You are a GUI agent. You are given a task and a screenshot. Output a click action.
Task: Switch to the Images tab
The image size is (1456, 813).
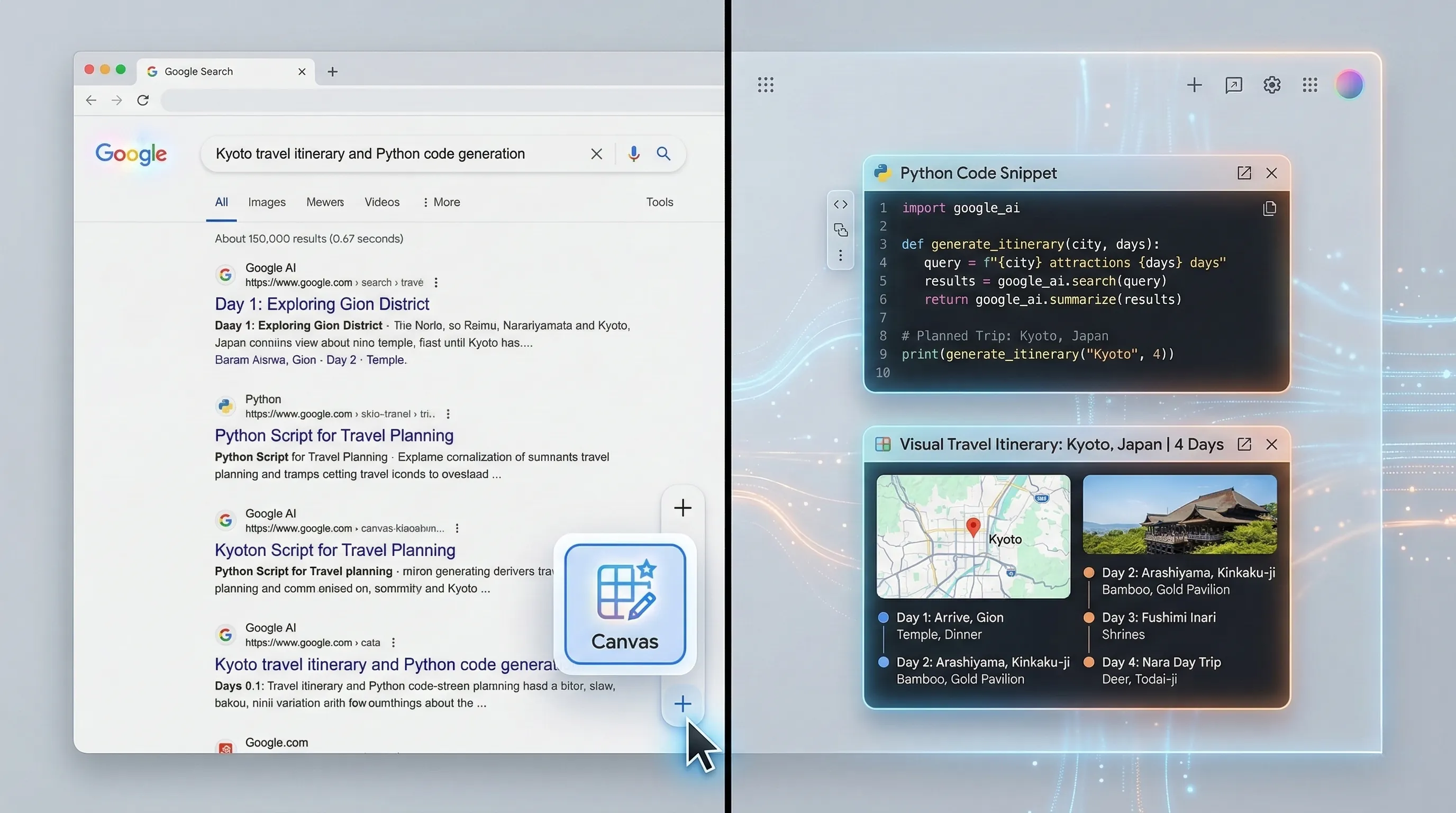[267, 202]
